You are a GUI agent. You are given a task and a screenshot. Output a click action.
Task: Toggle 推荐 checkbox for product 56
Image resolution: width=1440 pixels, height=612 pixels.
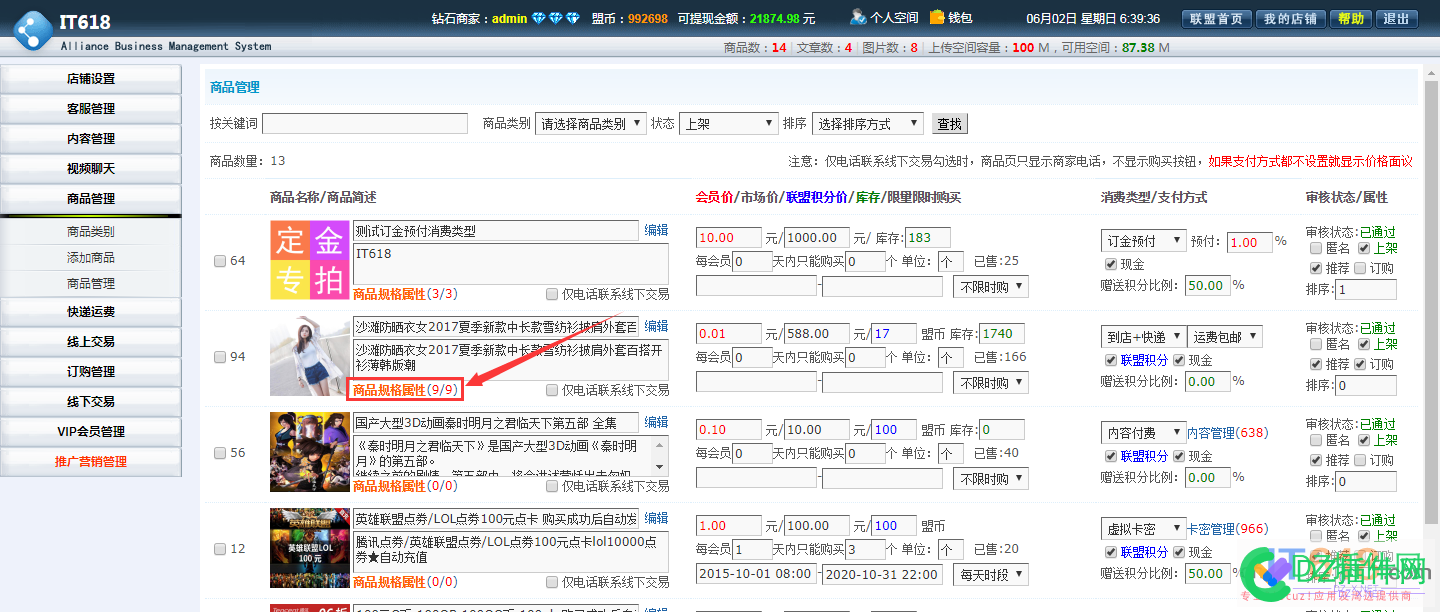pyautogui.click(x=1316, y=460)
